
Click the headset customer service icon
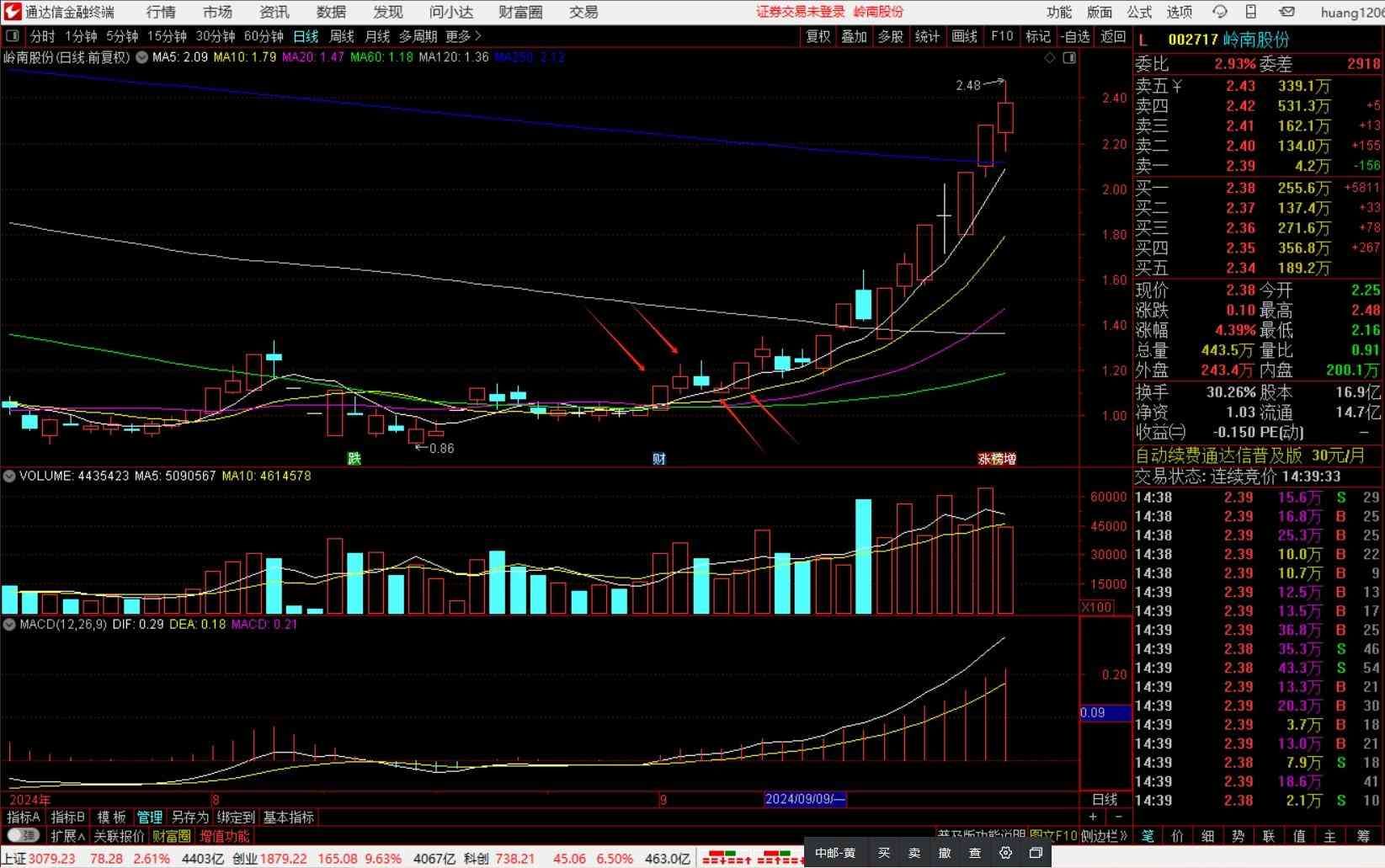coord(1219,12)
